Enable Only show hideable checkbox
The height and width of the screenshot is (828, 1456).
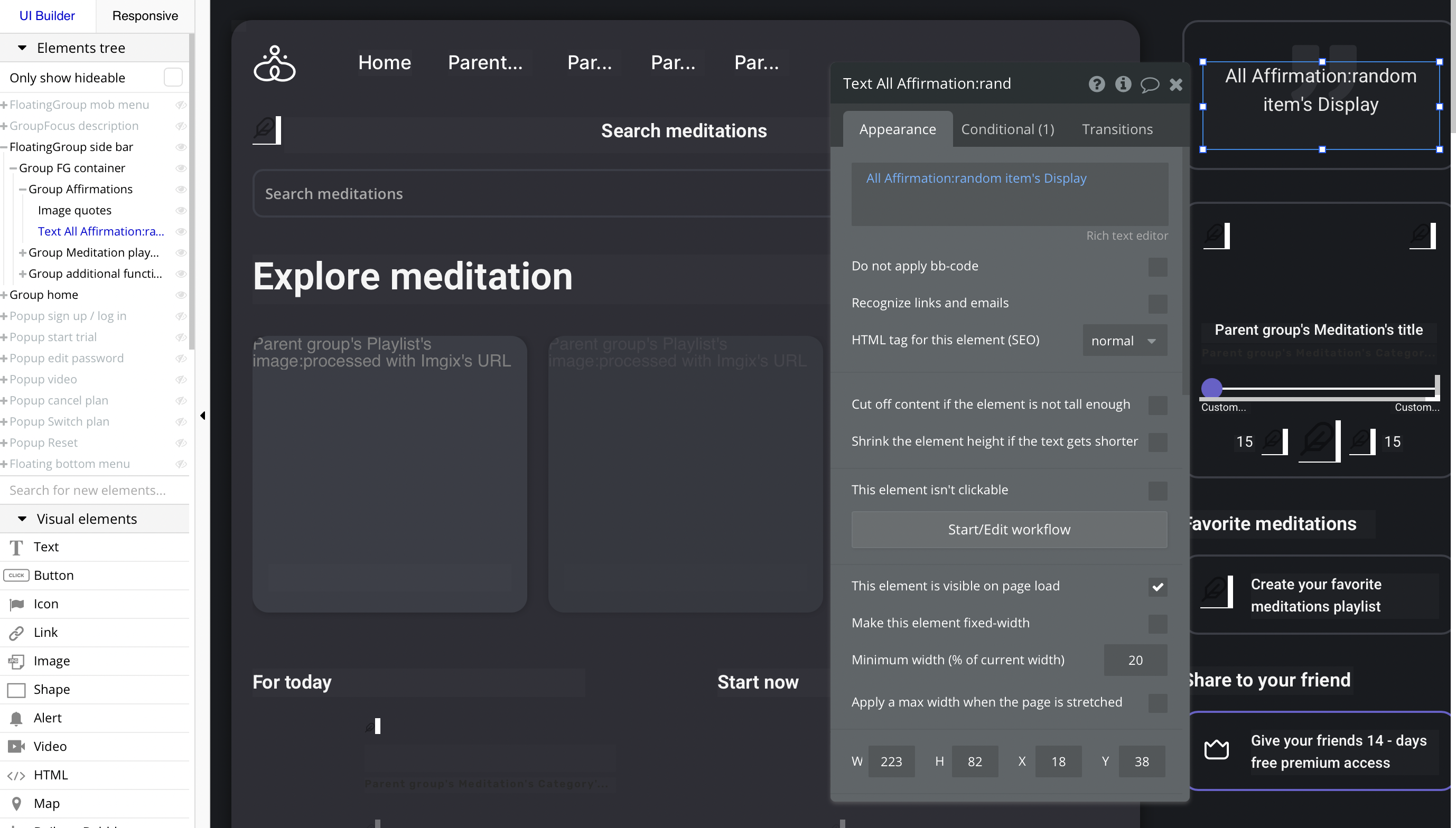(173, 77)
